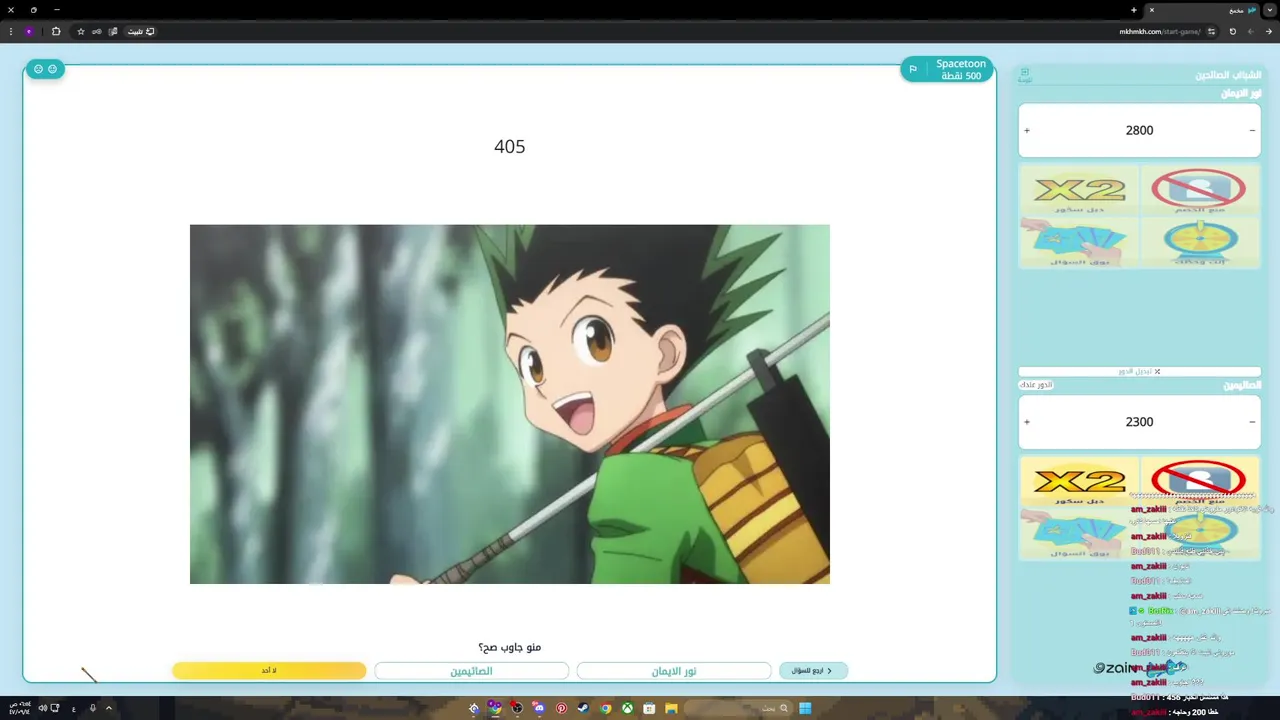This screenshot has height=720, width=1280.
Task: Use block-opponent card for نور الايمان
Action: pyautogui.click(x=1200, y=191)
